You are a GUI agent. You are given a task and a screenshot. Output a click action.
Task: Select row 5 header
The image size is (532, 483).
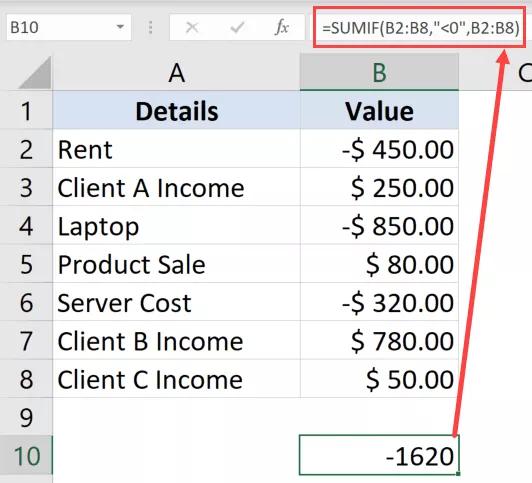click(x=26, y=264)
